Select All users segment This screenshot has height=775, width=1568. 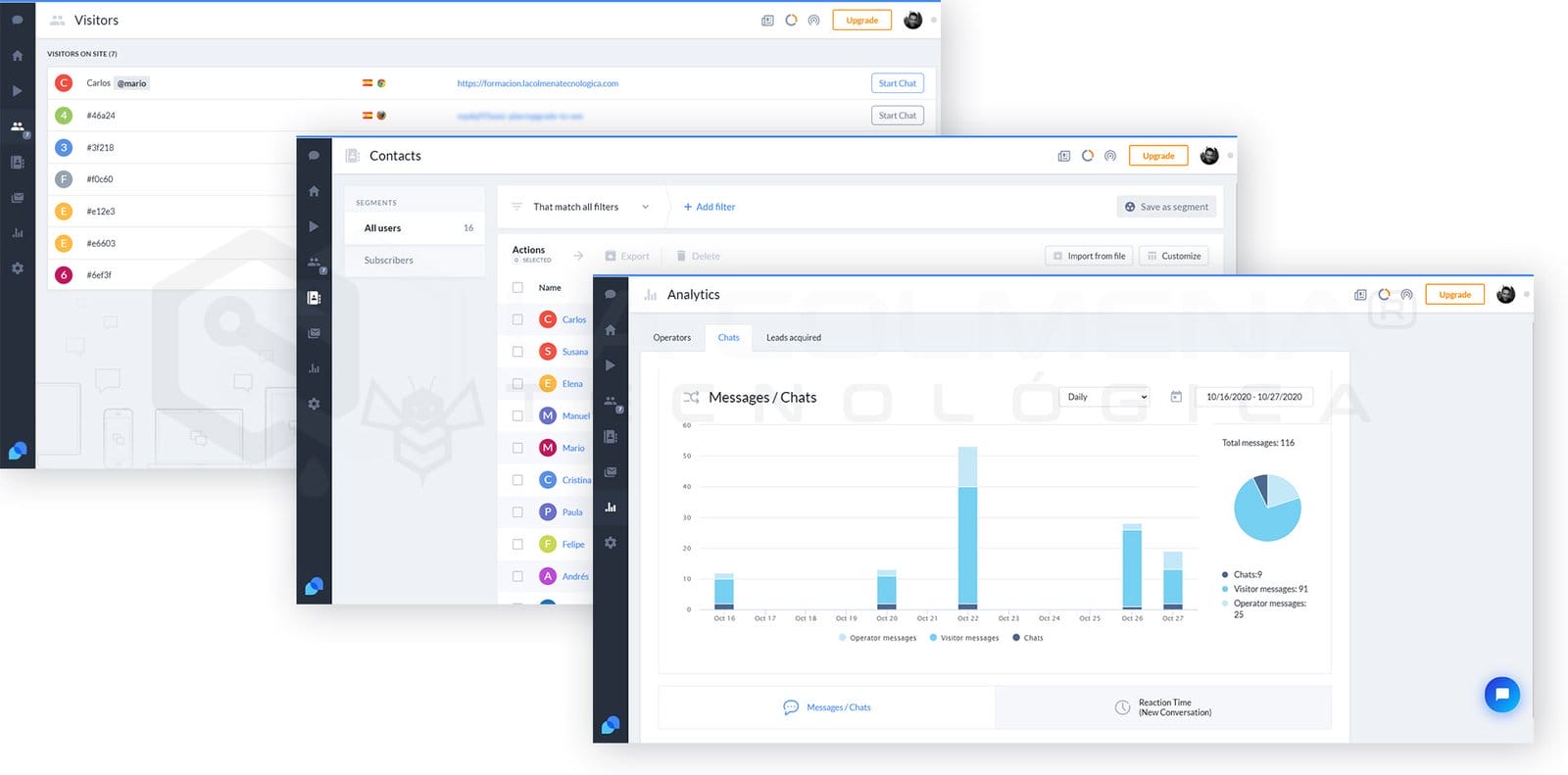[416, 228]
